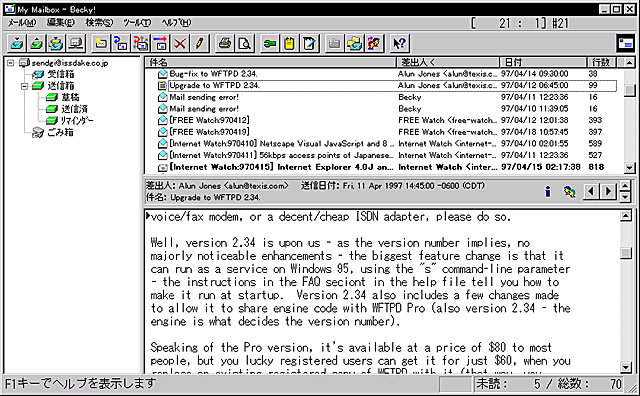640x396 pixels.
Task: Select the 草稿 drafts folder
Action: [x=70, y=97]
